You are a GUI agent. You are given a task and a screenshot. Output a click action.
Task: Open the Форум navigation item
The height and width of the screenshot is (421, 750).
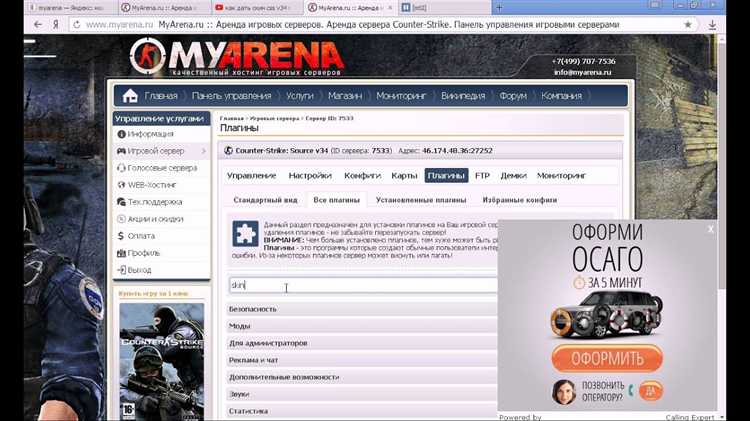513,96
